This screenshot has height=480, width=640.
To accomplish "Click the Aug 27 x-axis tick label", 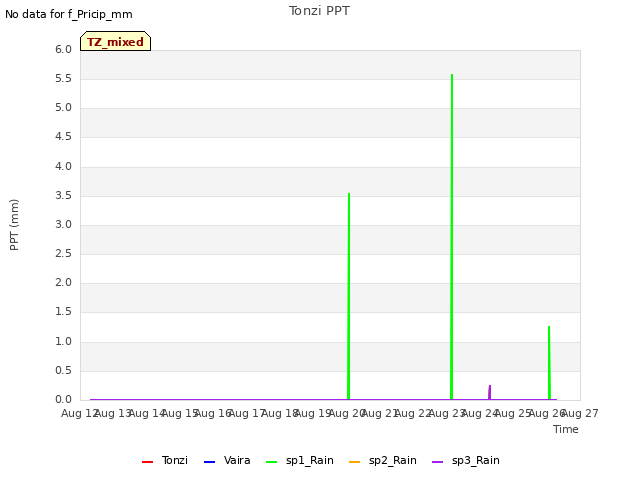I will [580, 413].
